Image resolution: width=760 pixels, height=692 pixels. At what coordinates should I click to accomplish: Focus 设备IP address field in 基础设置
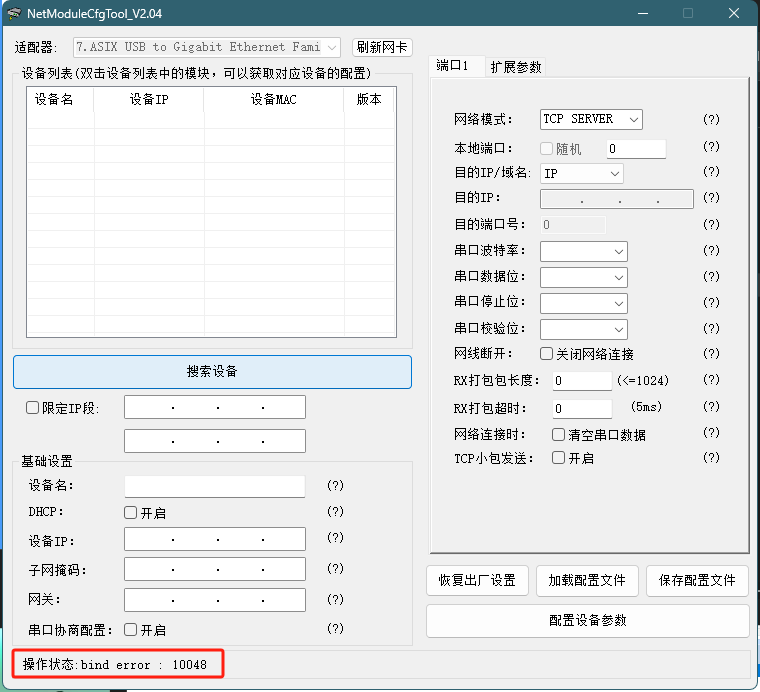pyautogui.click(x=215, y=539)
